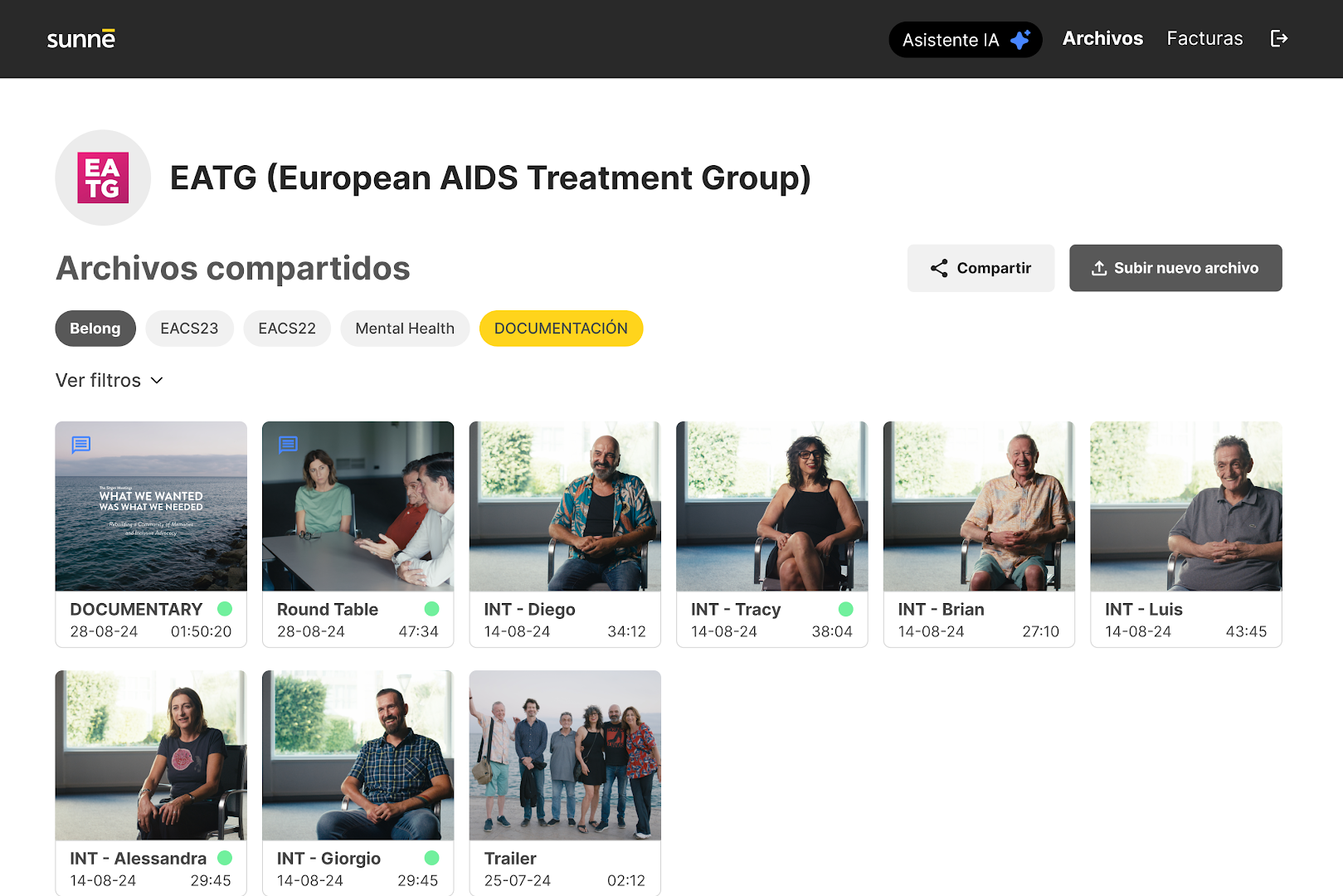Click the Trailer file title

point(510,859)
